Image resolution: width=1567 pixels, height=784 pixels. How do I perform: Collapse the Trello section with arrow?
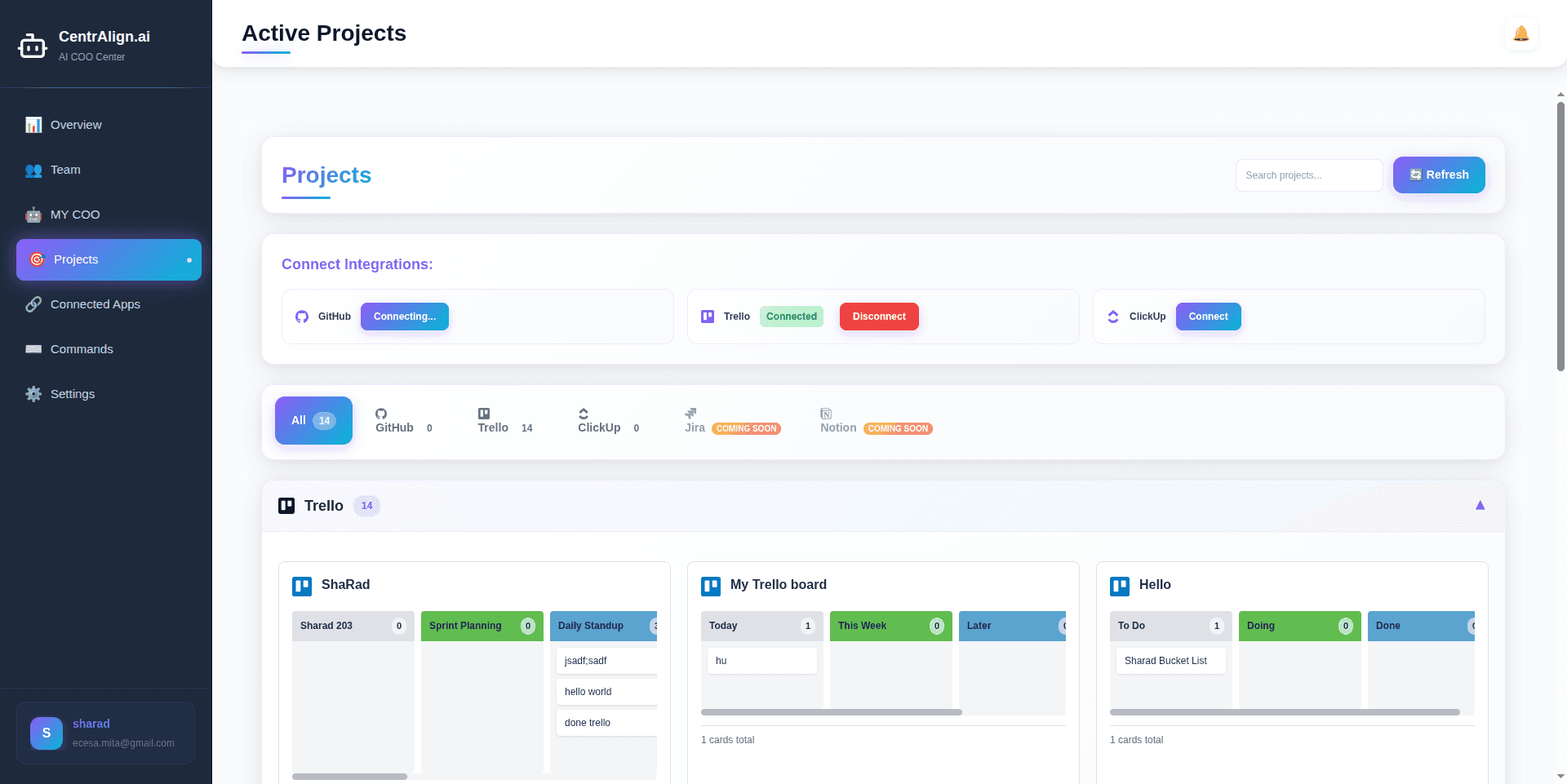[x=1480, y=506]
